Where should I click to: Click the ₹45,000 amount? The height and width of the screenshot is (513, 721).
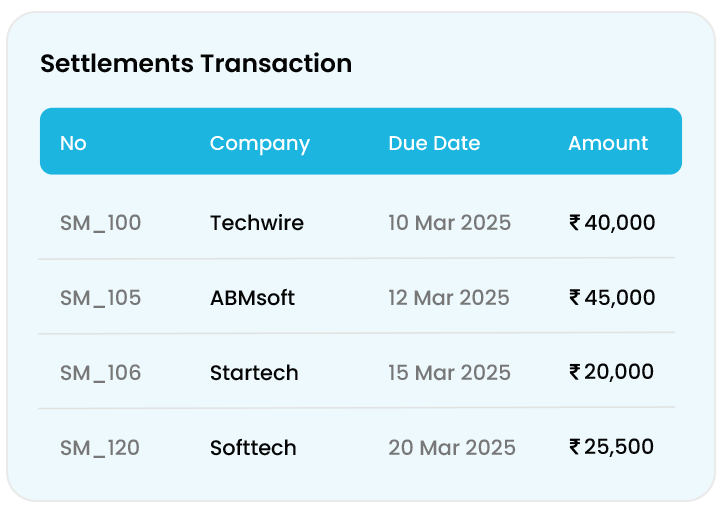tap(612, 297)
